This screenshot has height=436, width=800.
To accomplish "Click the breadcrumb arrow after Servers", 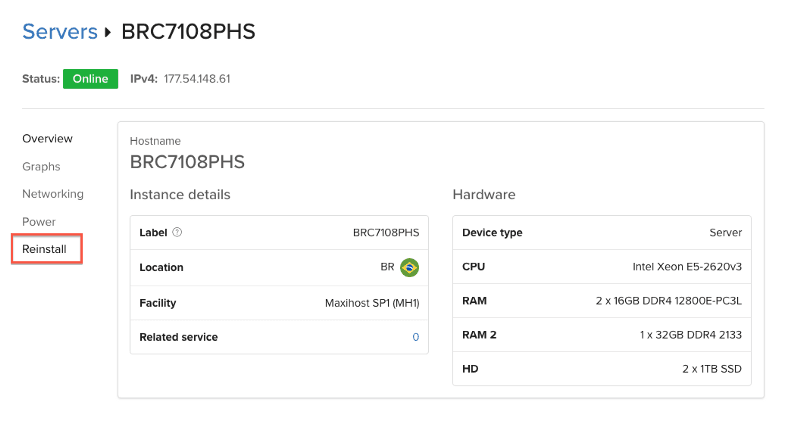I will point(108,32).
